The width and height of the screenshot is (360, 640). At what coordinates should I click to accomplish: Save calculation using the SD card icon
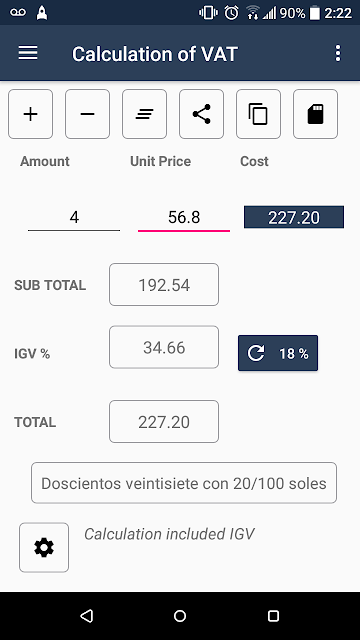tap(316, 114)
